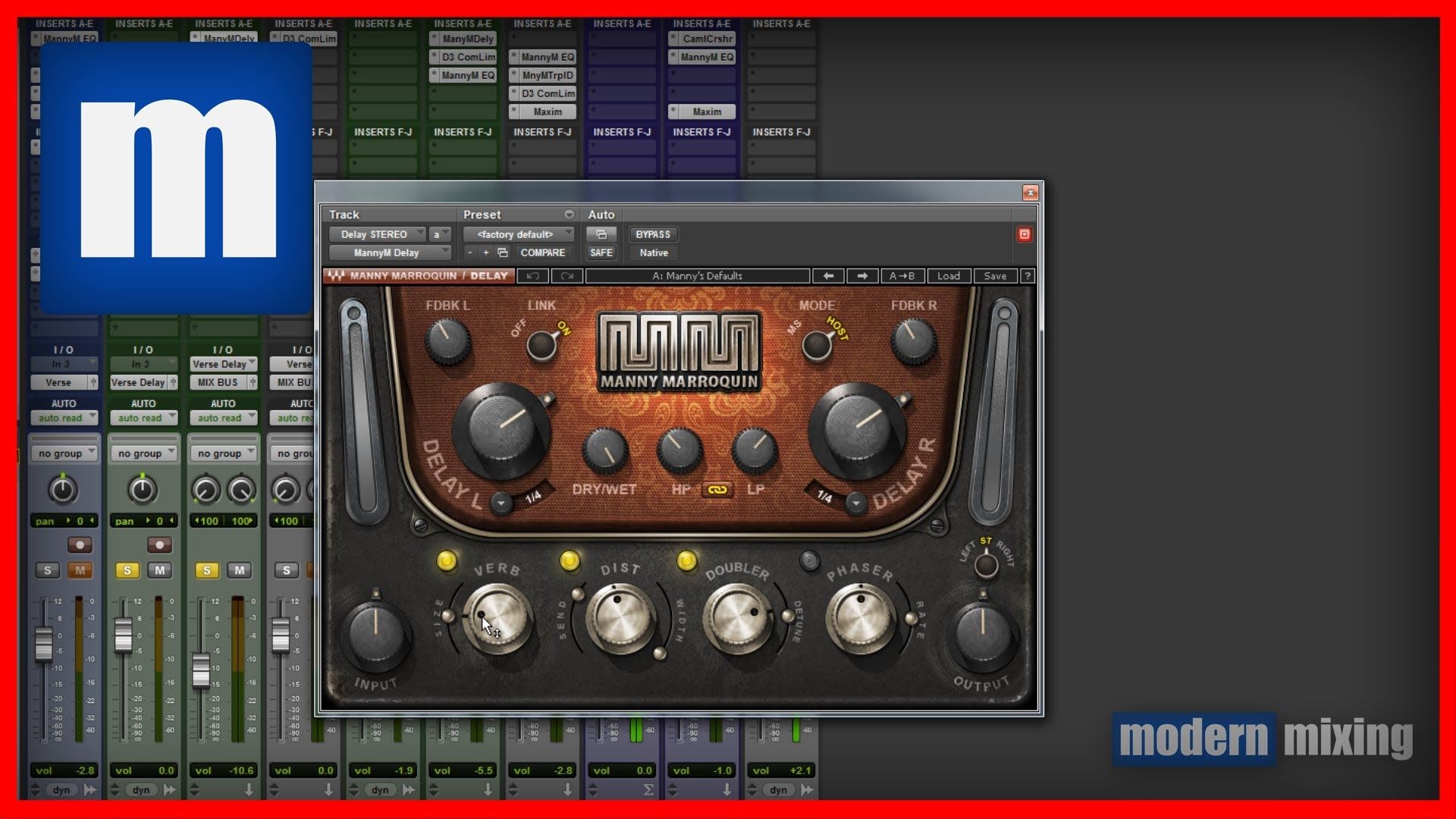The image size is (1456, 819).
Task: Open the Delay STEREO track selector
Action: [376, 234]
